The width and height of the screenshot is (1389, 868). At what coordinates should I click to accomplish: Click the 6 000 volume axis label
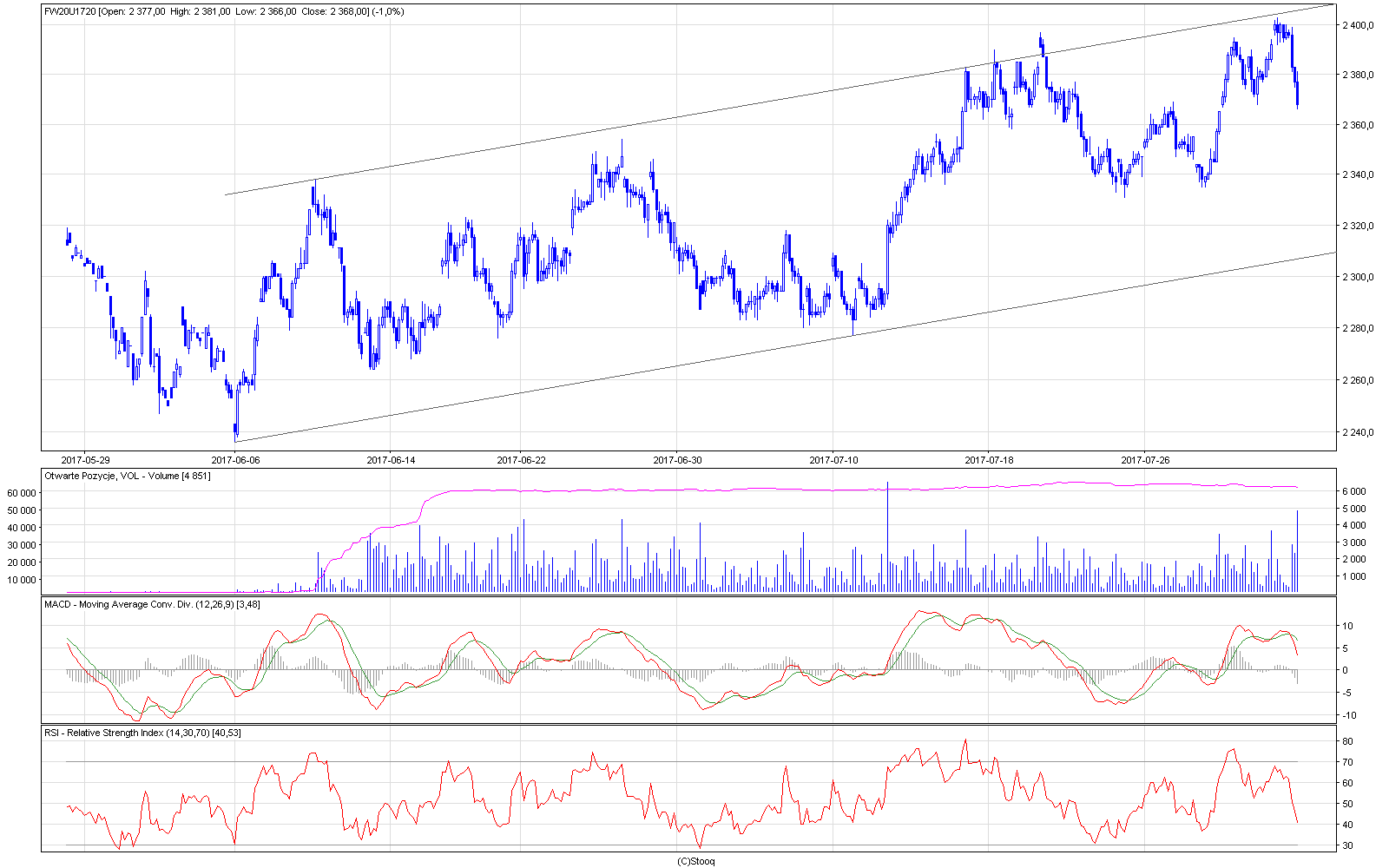[x=1354, y=491]
